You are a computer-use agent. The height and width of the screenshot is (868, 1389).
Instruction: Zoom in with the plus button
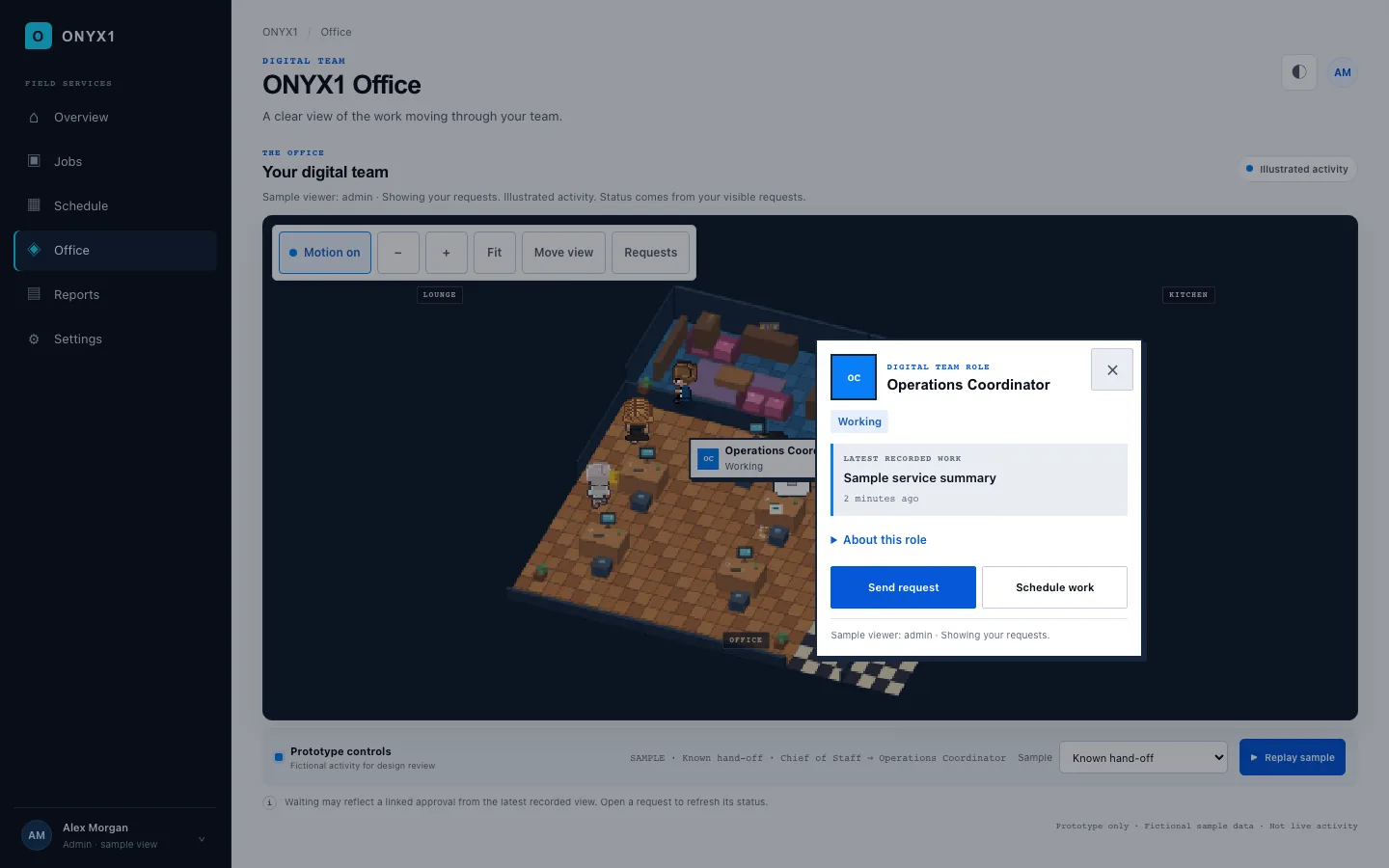click(x=447, y=253)
